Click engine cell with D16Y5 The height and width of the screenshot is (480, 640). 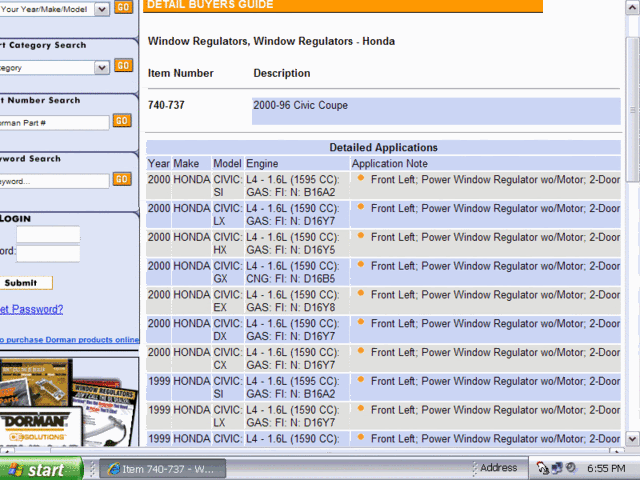click(x=297, y=243)
